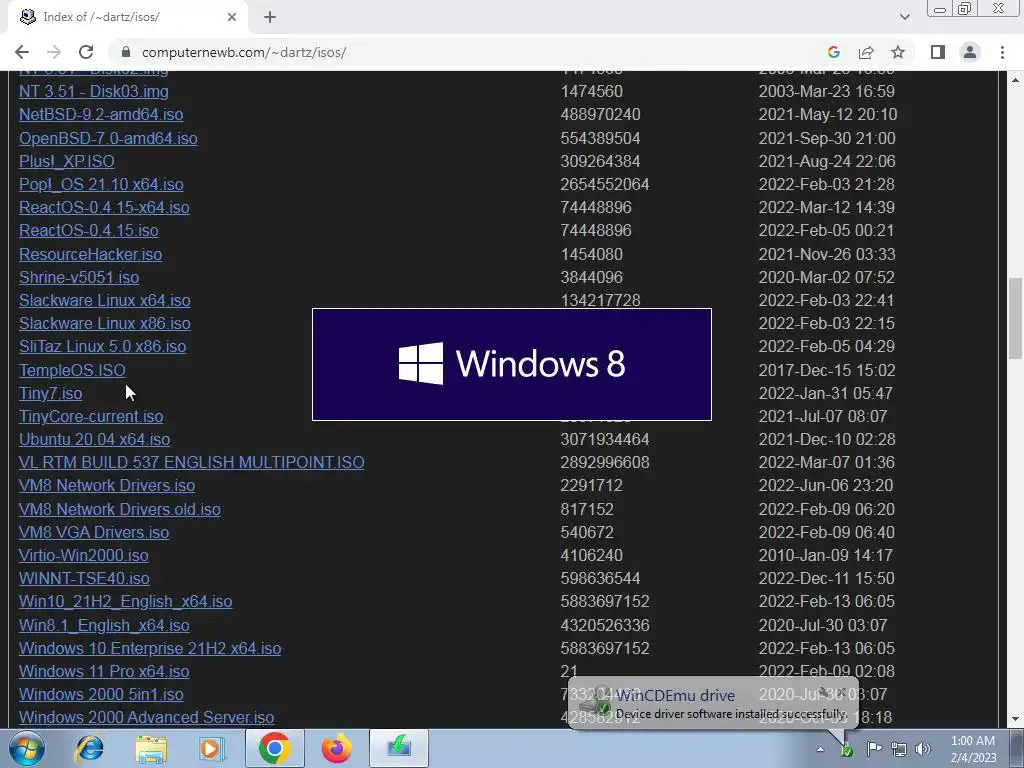
Task: Download TempleOS.ISO
Action: [x=72, y=370]
